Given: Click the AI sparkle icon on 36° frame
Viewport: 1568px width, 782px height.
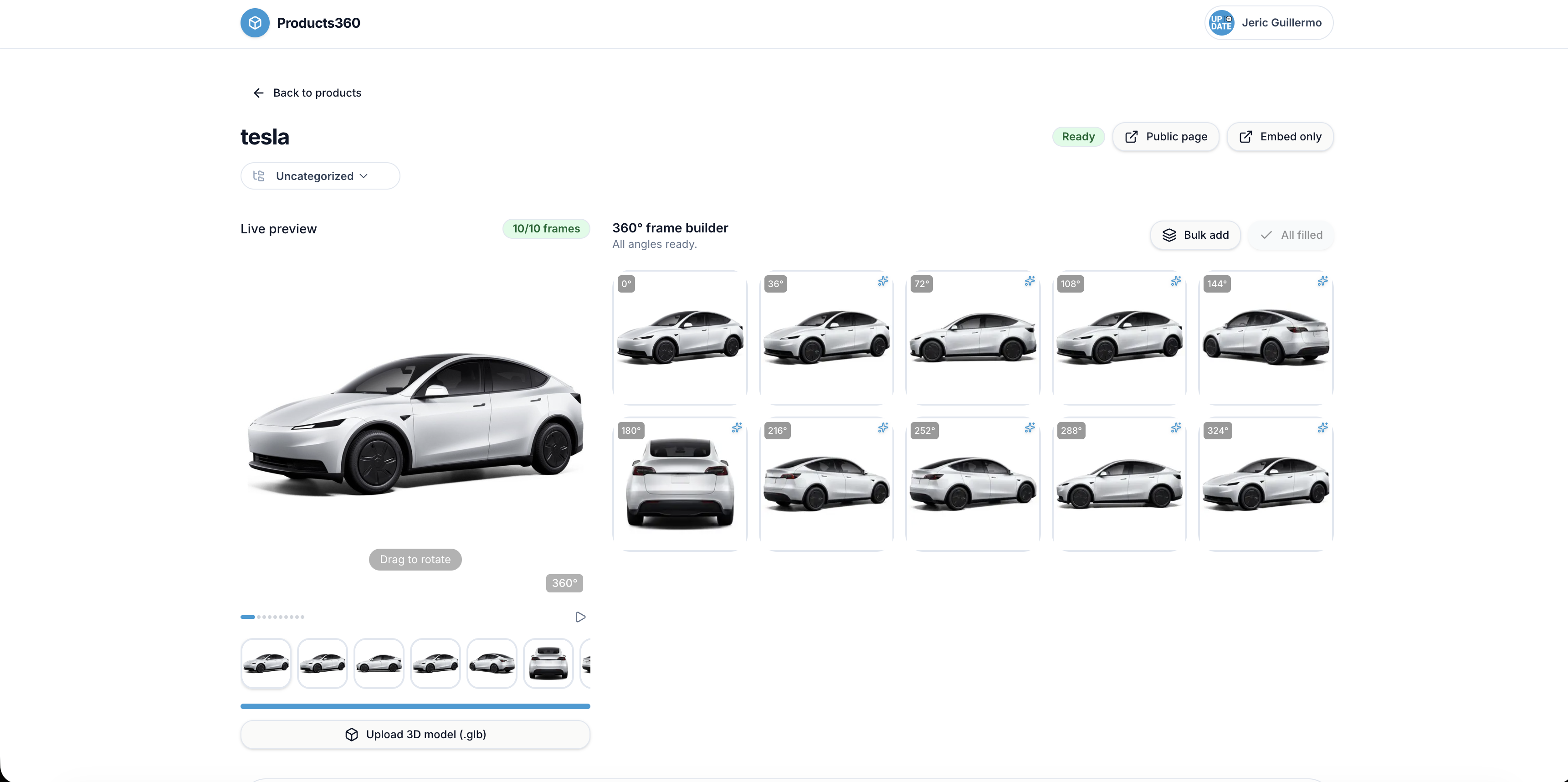Looking at the screenshot, I should 883,281.
